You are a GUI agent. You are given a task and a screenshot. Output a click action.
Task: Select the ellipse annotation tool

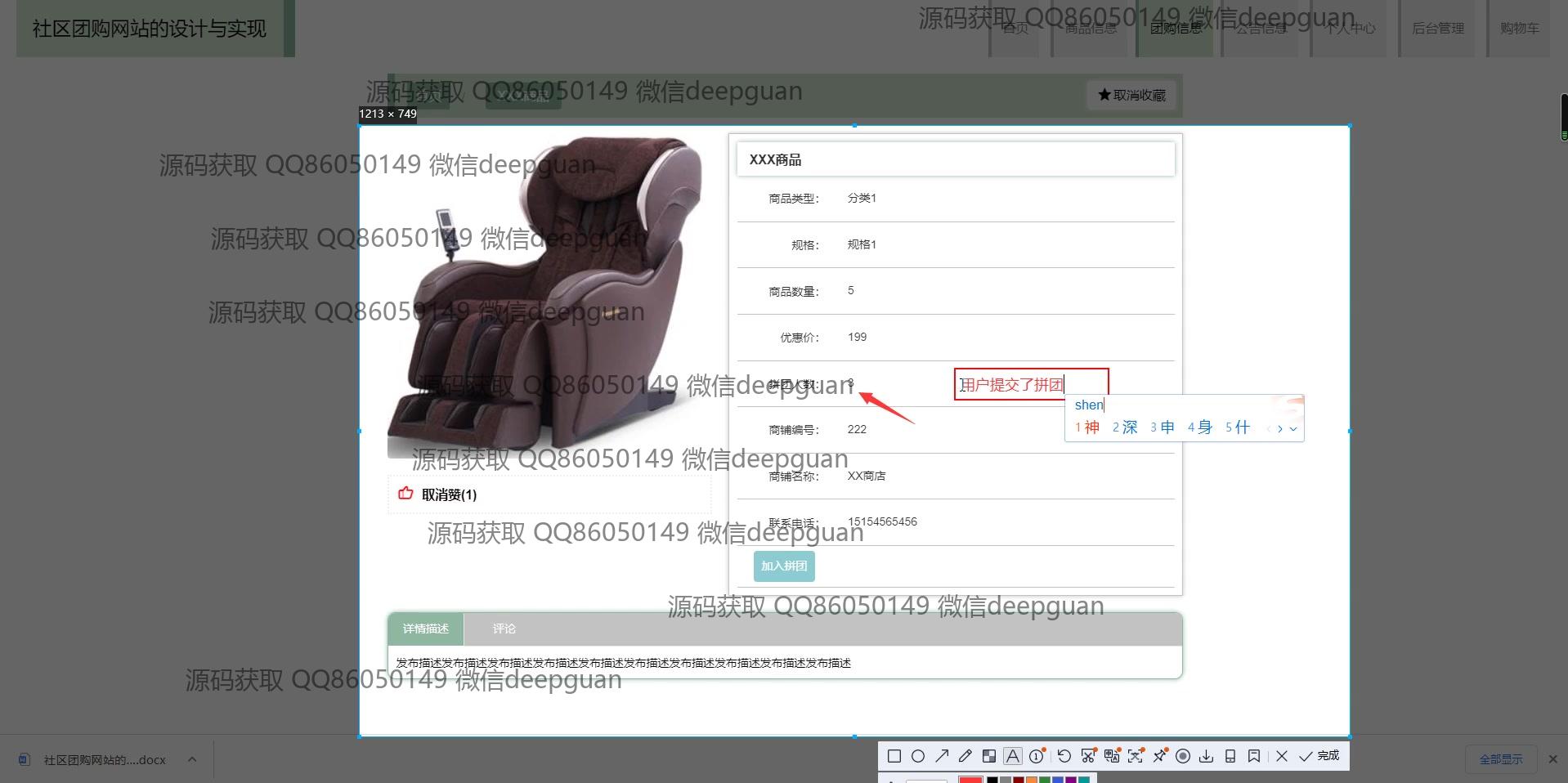(x=918, y=756)
